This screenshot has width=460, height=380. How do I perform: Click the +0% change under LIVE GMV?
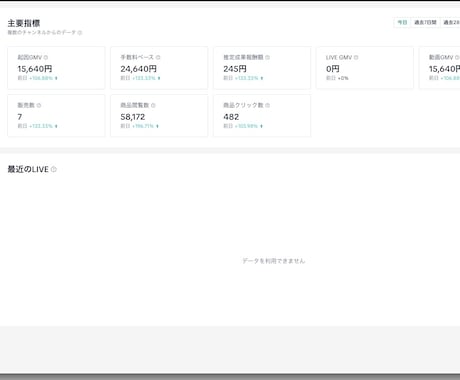343,78
